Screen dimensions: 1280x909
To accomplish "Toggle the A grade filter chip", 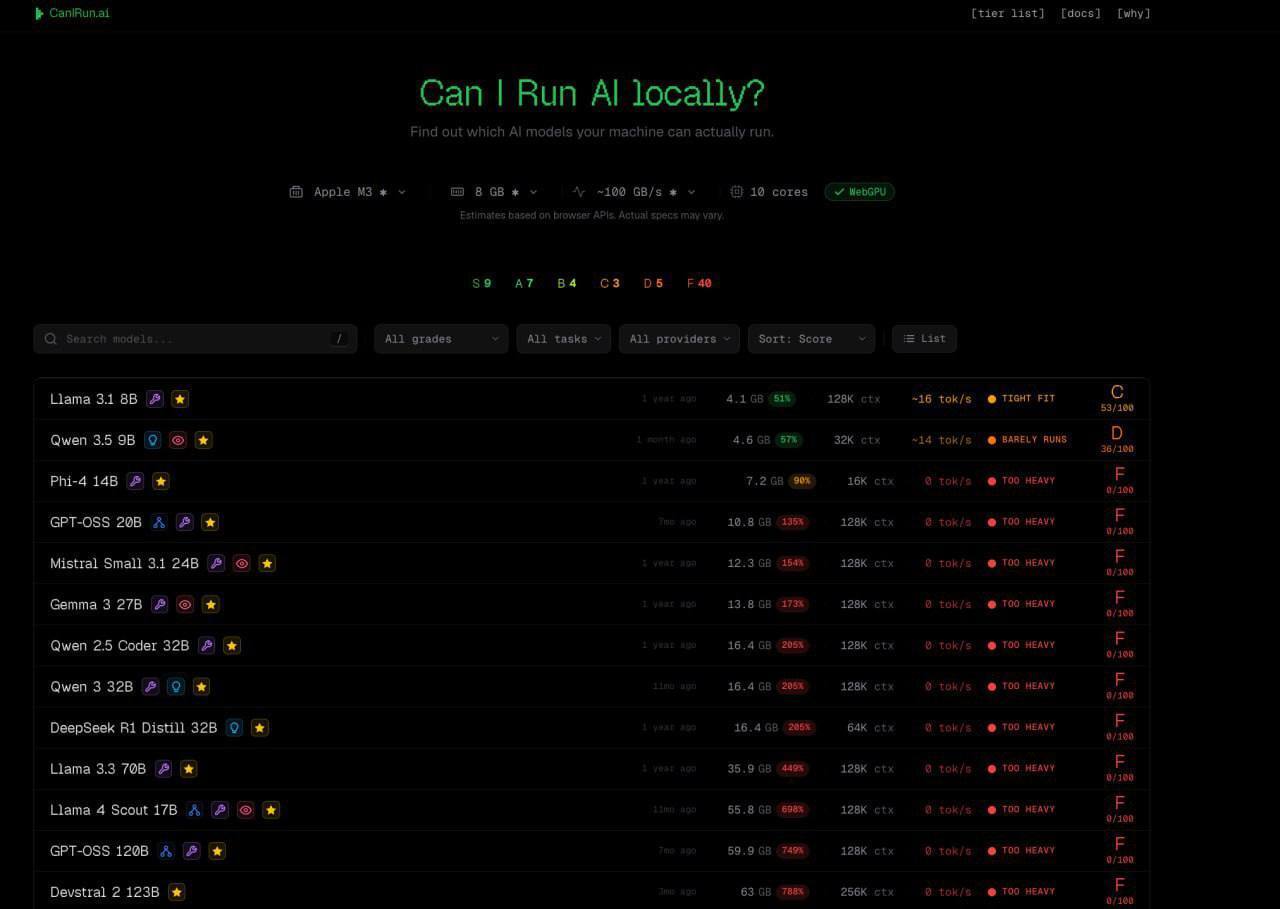I will pyautogui.click(x=524, y=283).
